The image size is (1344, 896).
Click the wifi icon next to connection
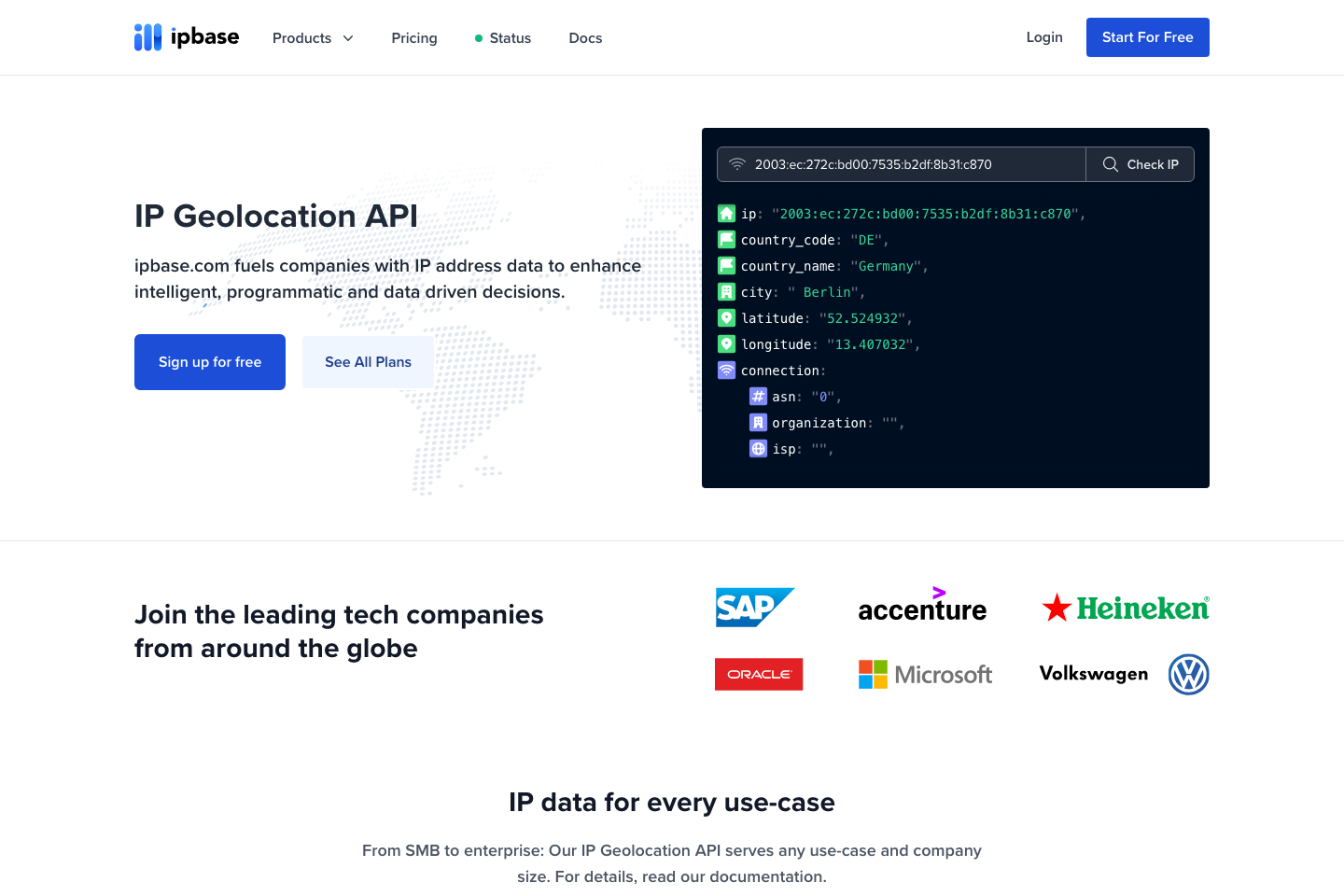click(x=726, y=370)
